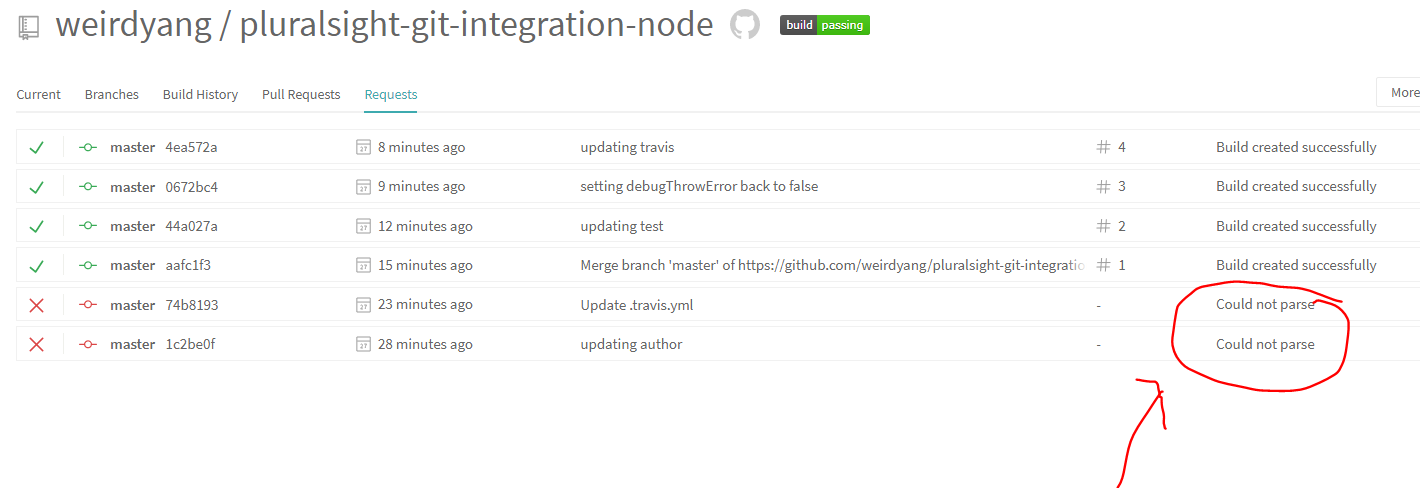Click calendar icon beside 15 minutes ago
The image size is (1420, 488).
pos(363,266)
